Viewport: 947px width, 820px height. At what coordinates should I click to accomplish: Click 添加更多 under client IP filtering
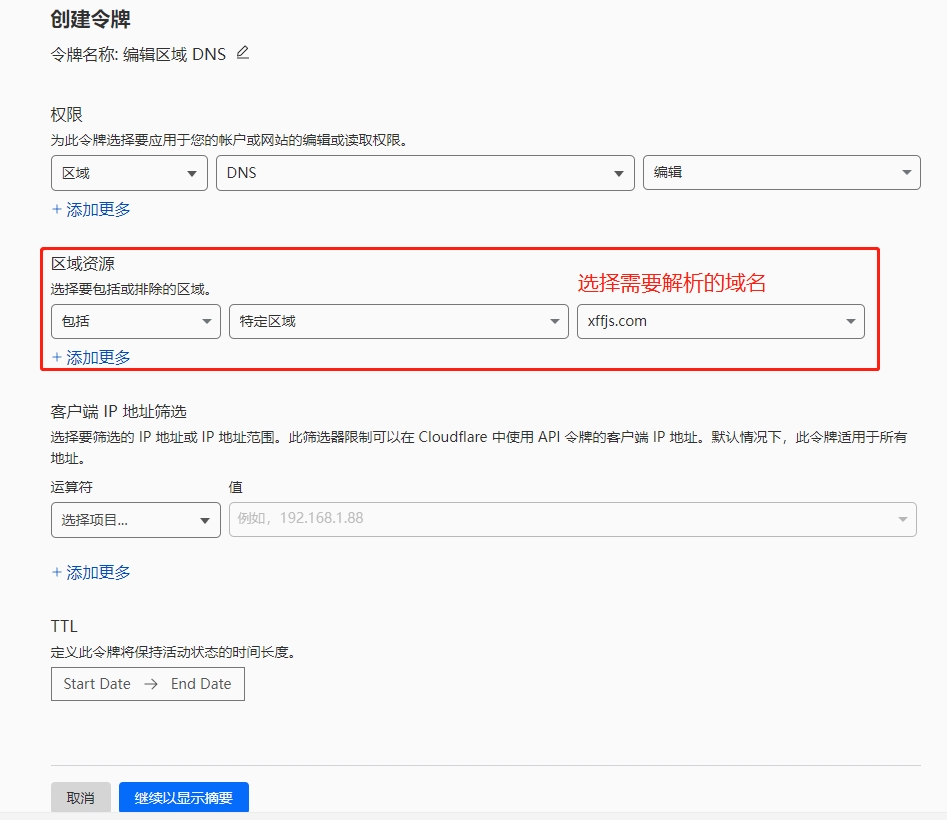pos(91,573)
